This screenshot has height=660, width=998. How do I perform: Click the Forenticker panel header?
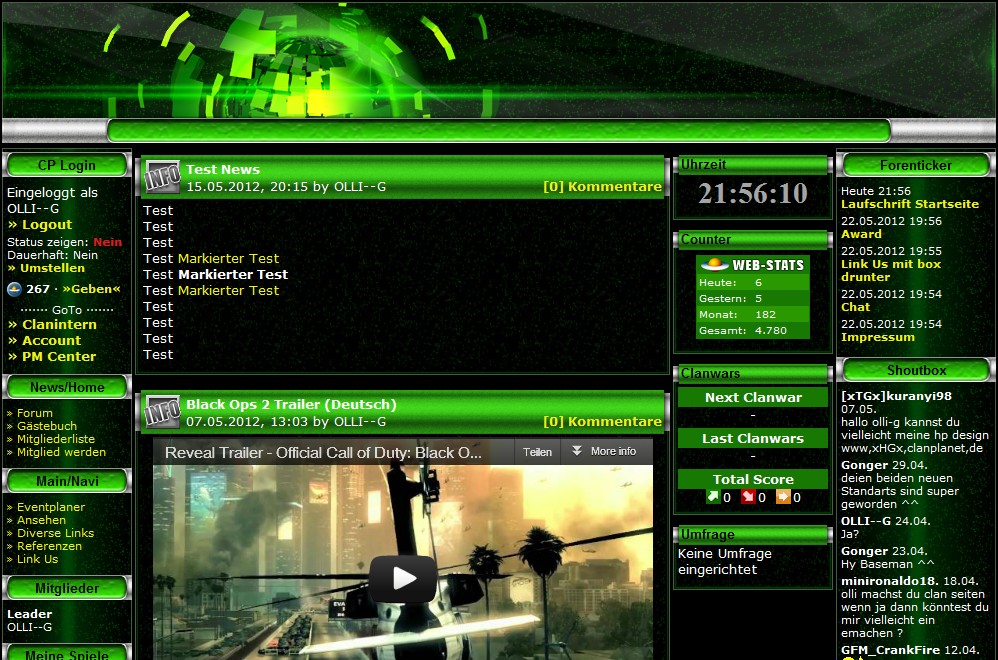pos(916,165)
